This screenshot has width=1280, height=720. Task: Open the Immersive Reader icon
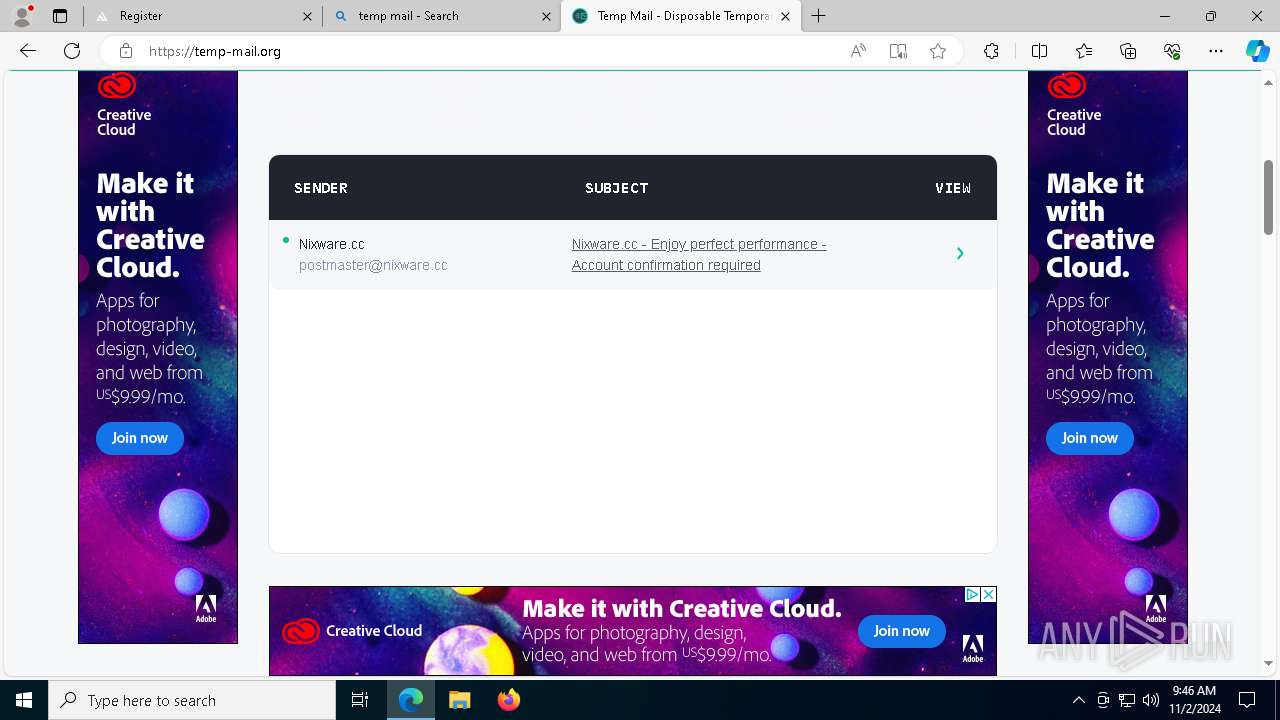click(x=898, y=51)
